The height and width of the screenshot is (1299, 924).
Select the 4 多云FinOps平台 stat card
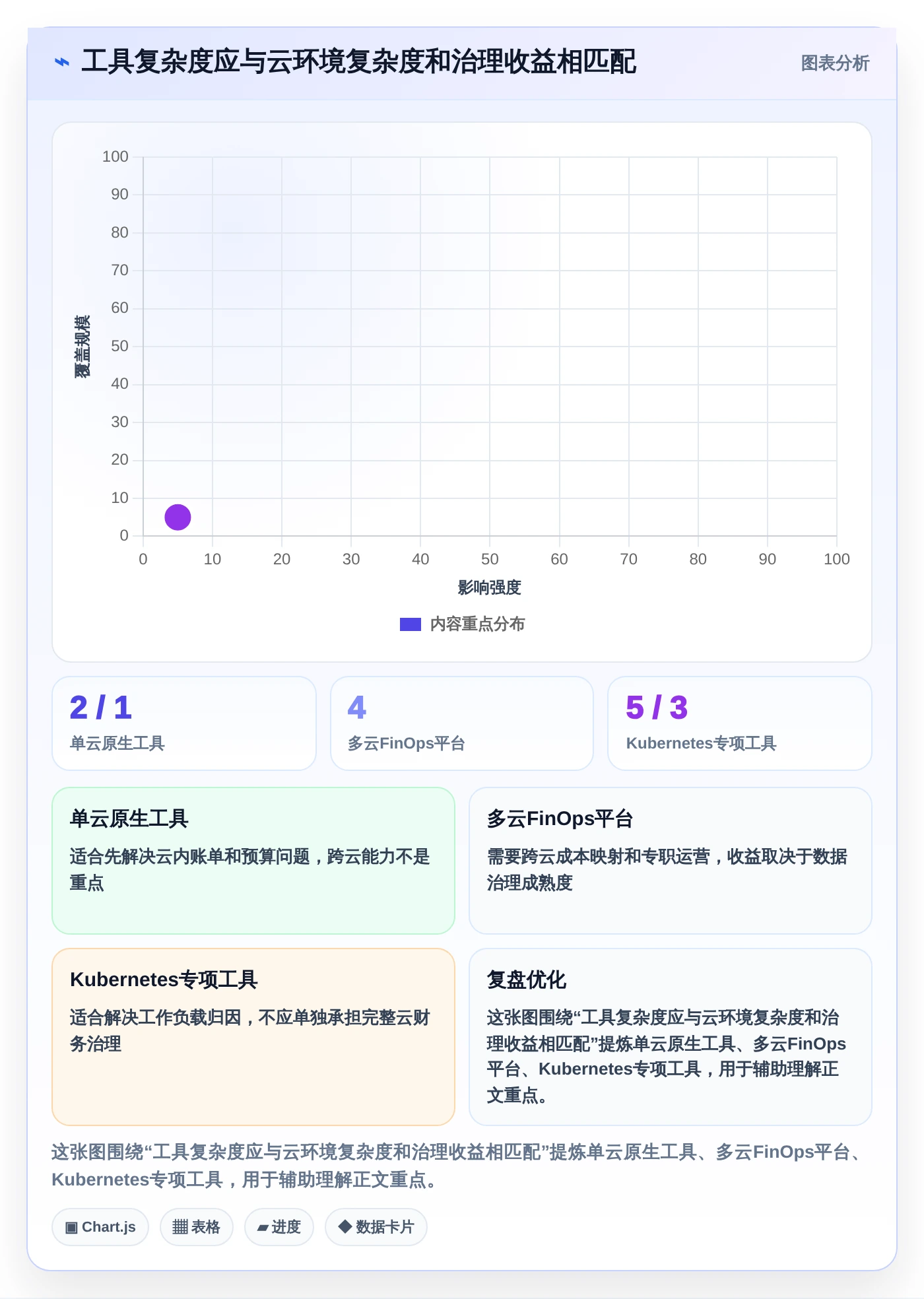point(462,723)
